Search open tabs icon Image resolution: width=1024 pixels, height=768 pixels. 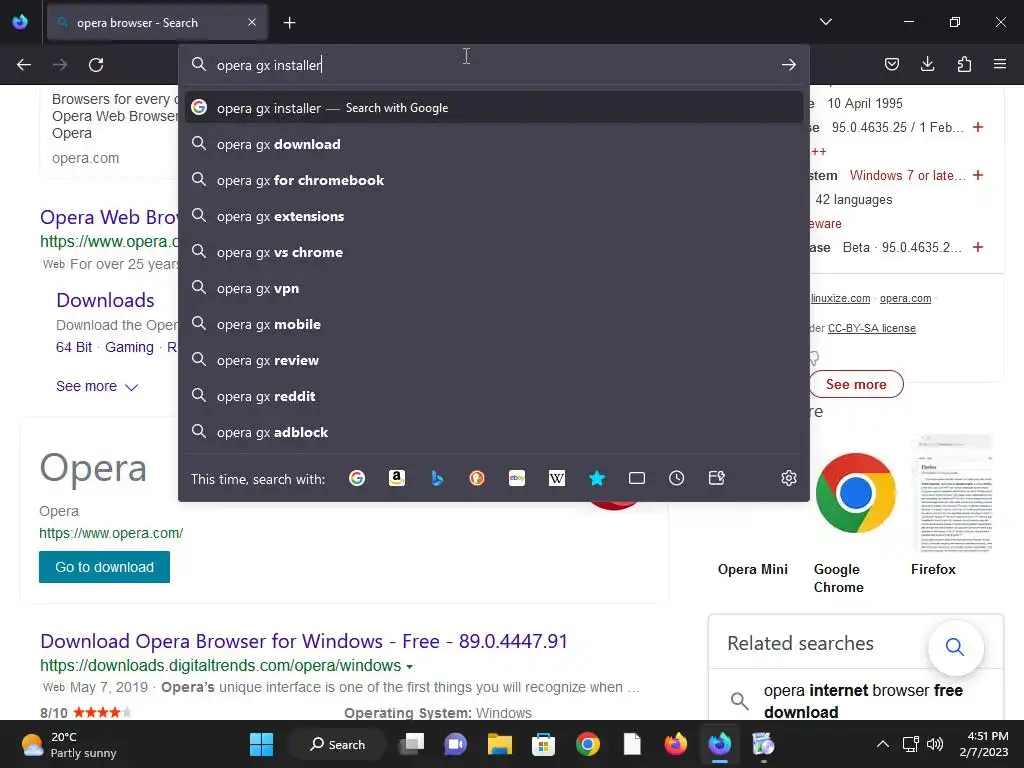pyautogui.click(x=637, y=478)
